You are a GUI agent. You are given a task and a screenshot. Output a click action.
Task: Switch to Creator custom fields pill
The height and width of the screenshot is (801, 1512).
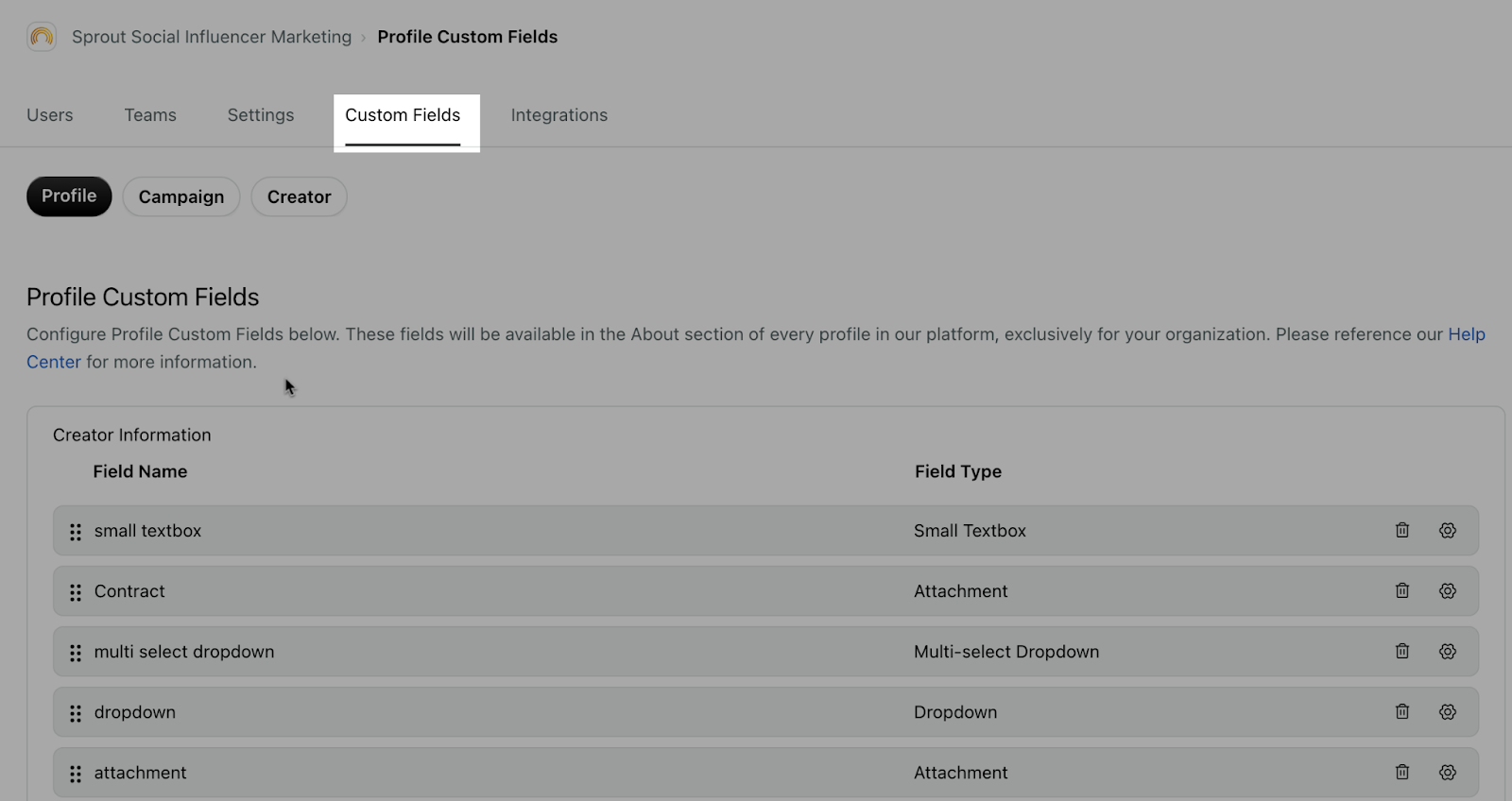pos(299,196)
